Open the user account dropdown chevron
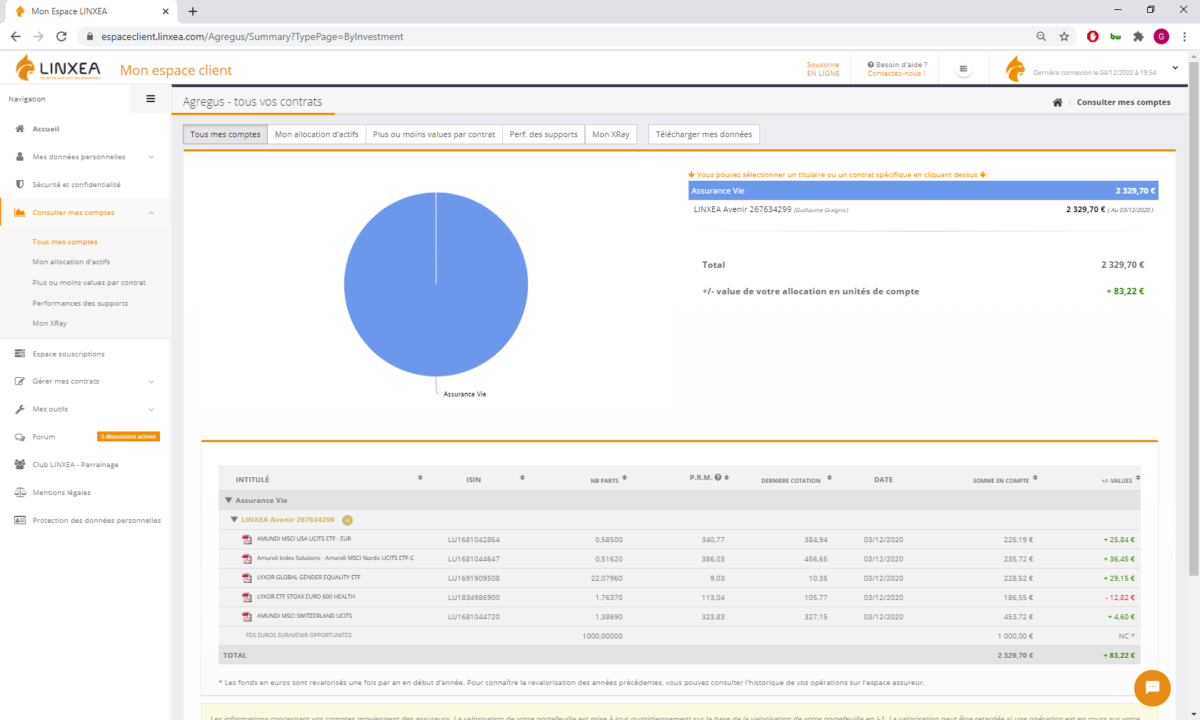The image size is (1200, 720). pos(1175,68)
